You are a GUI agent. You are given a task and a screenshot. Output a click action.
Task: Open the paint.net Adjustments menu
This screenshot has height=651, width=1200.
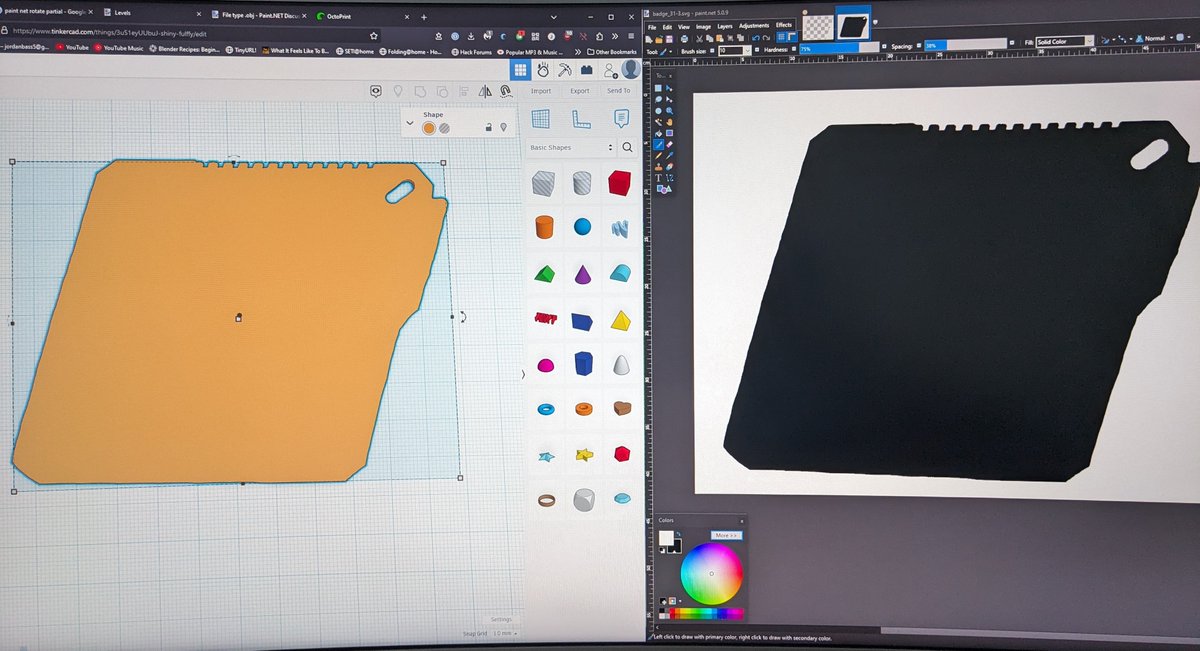[754, 26]
